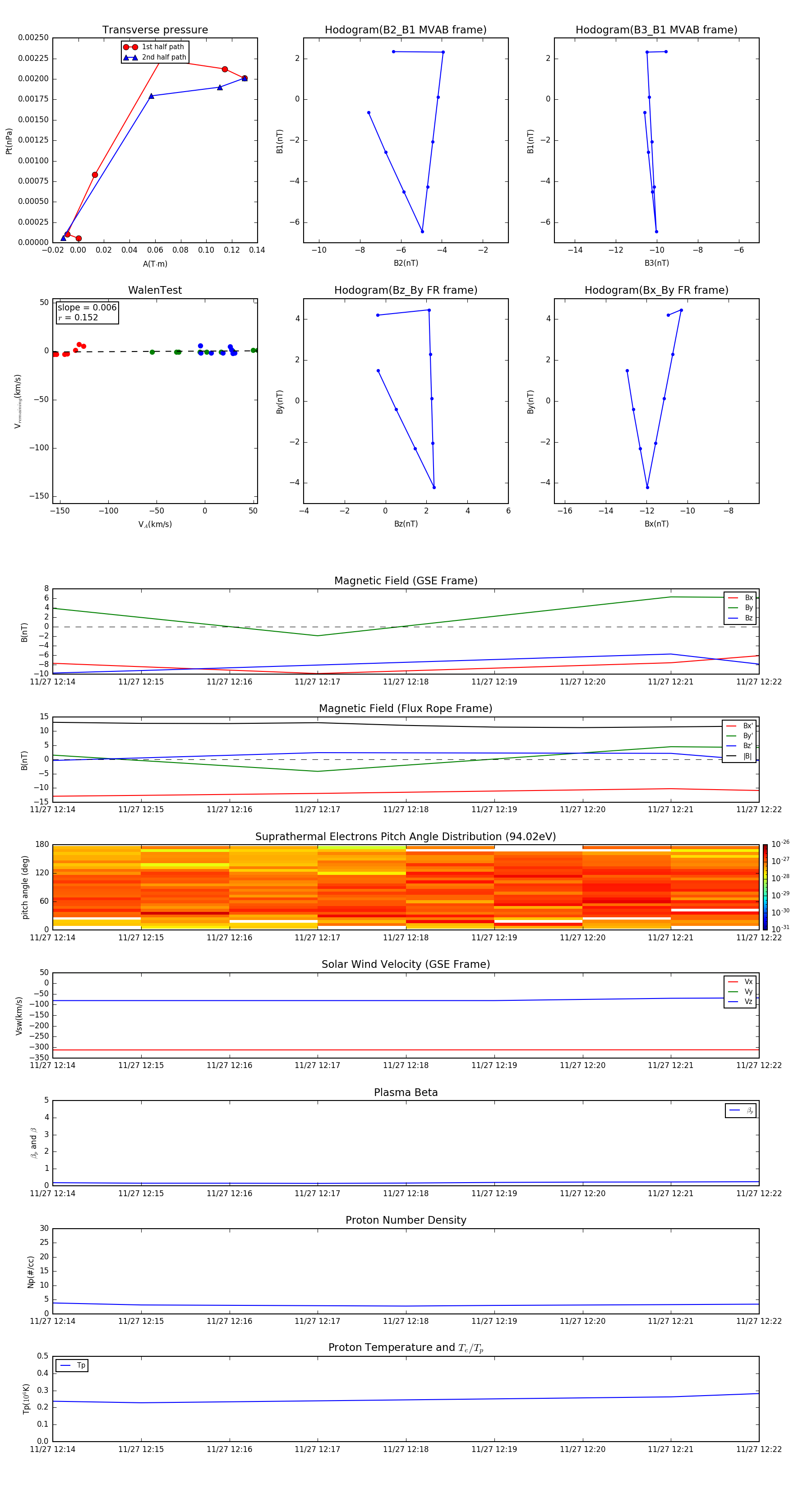Click the 'Bz' legend entry in GSE magnetic field plot
This screenshot has height=1489, width=812.
(x=741, y=619)
